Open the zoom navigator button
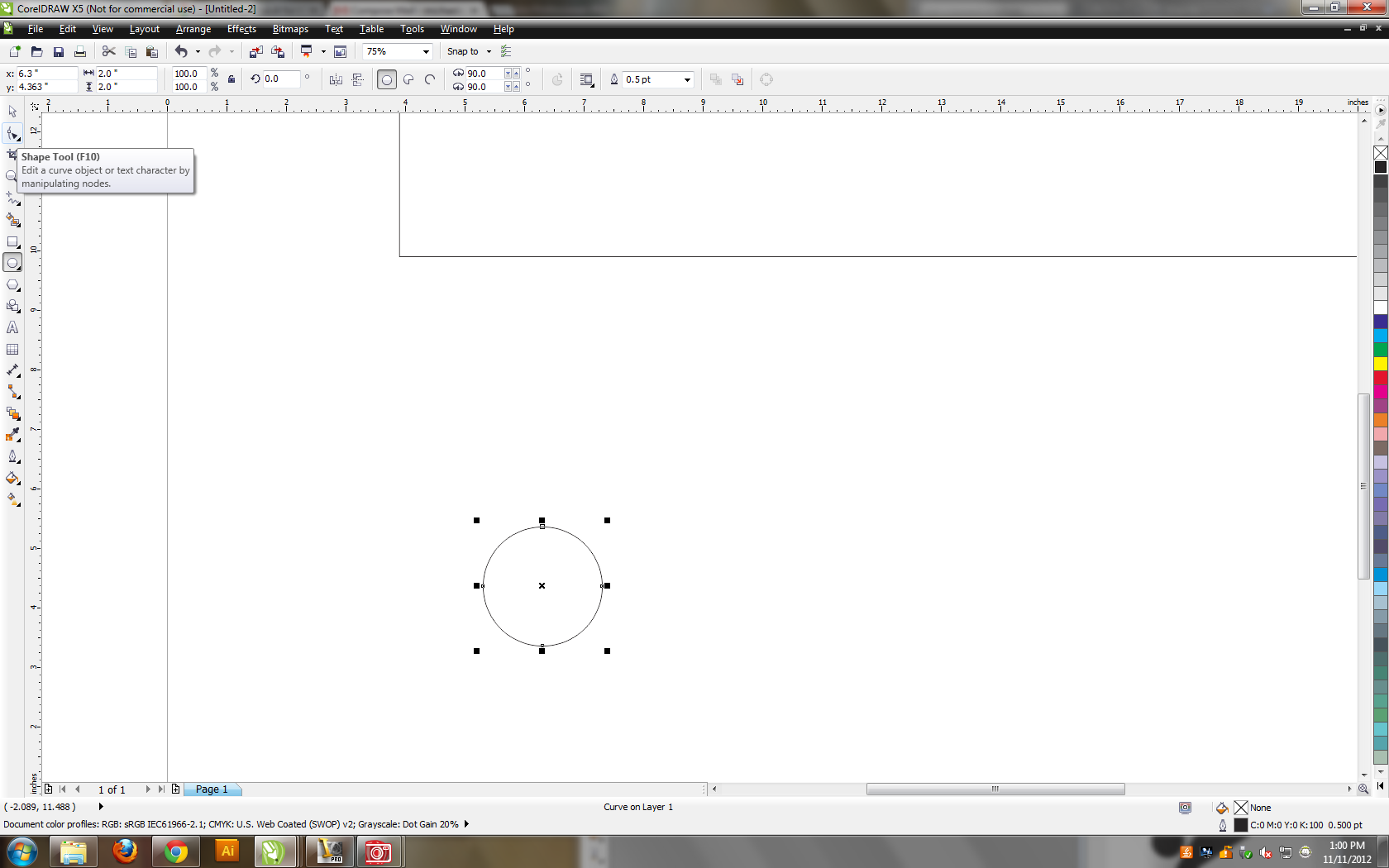The image size is (1389, 868). (x=1363, y=789)
